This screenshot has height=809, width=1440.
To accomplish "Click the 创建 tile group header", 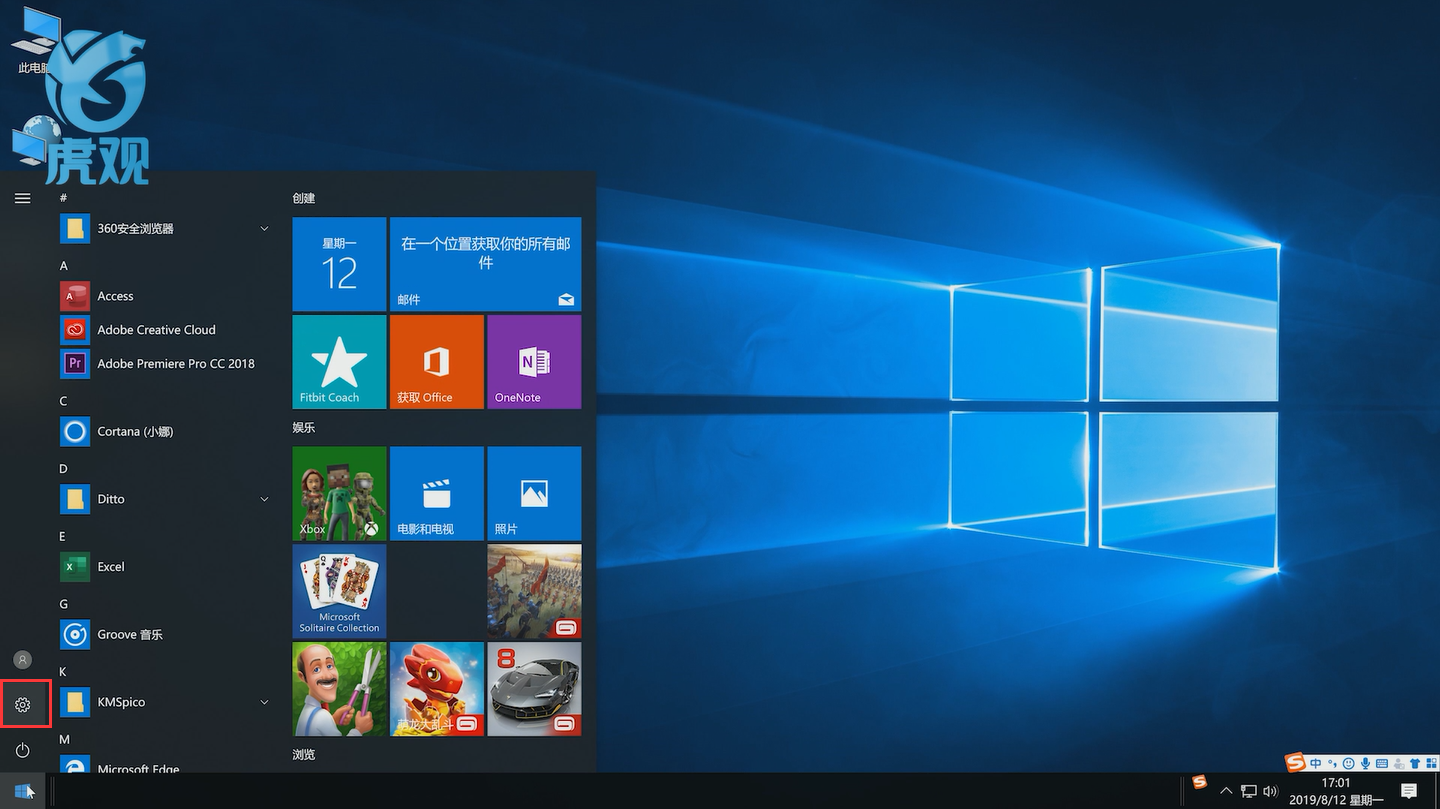I will (x=304, y=198).
